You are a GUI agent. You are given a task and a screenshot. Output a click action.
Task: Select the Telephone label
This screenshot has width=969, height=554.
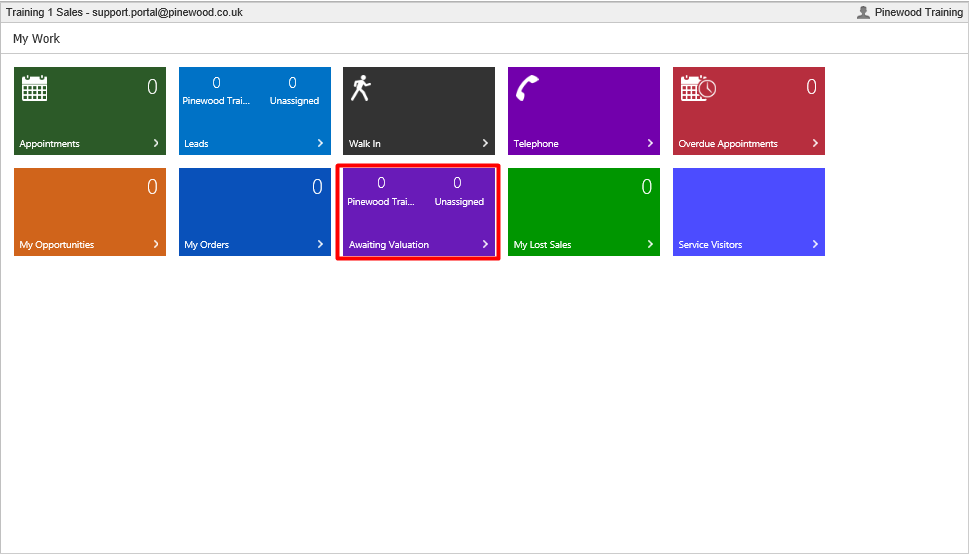point(536,143)
